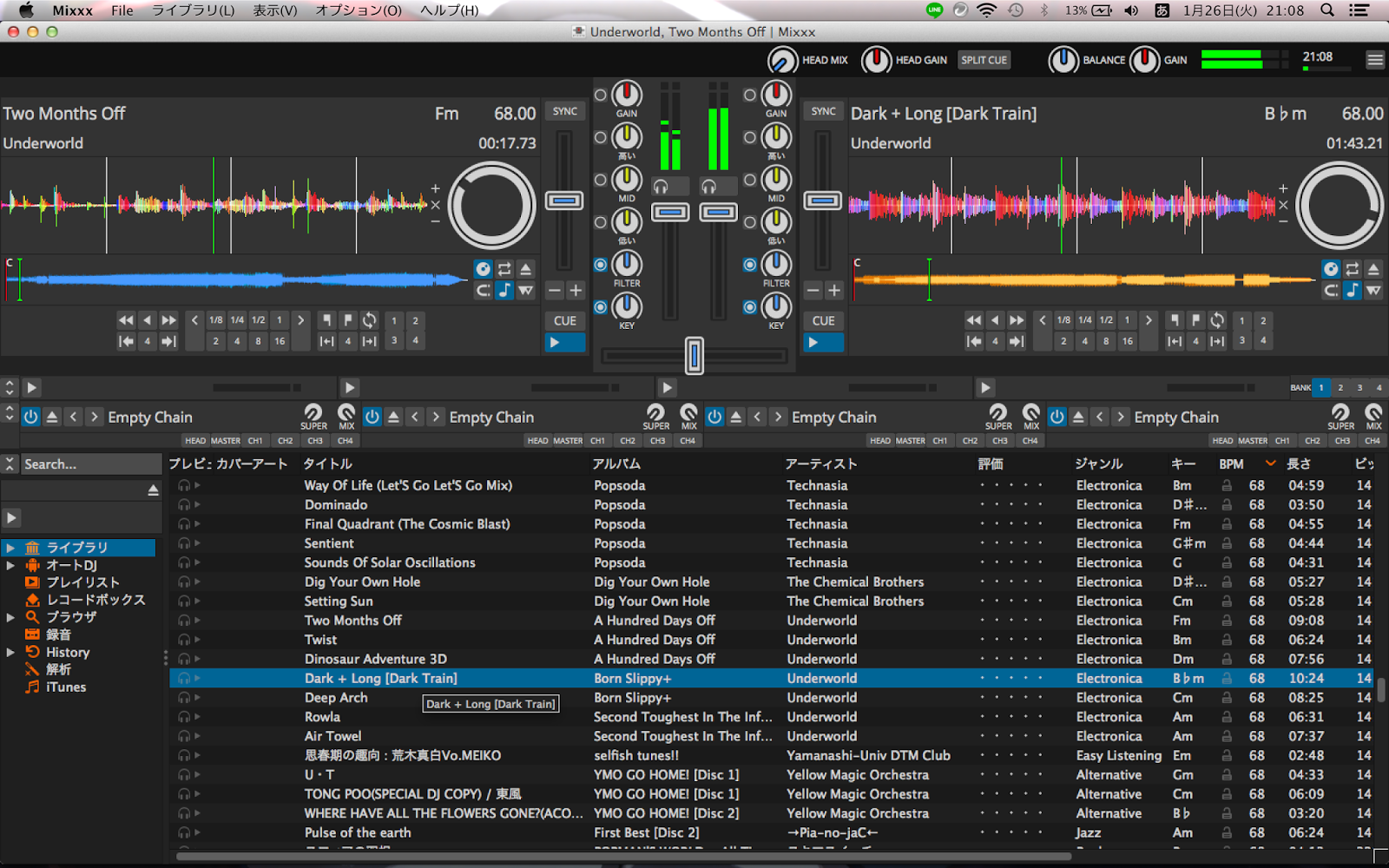Toggle the left channel GAIN kill radio button
The height and width of the screenshot is (868, 1389).
600,95
